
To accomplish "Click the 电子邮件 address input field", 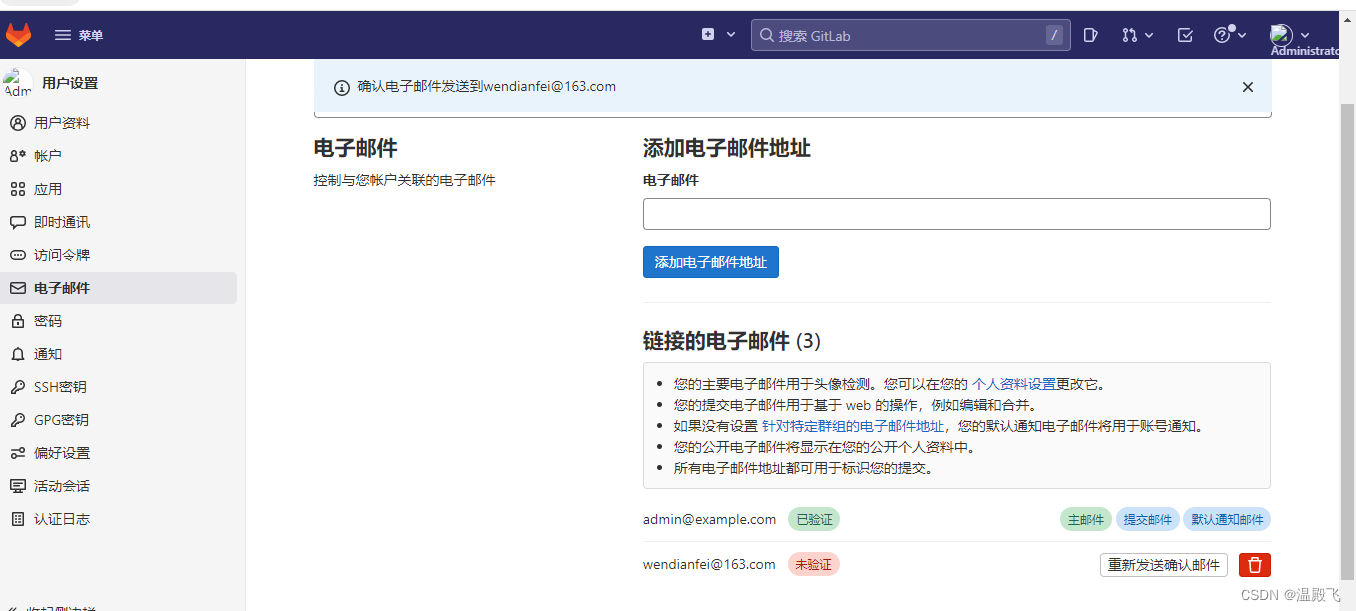I will 956,214.
